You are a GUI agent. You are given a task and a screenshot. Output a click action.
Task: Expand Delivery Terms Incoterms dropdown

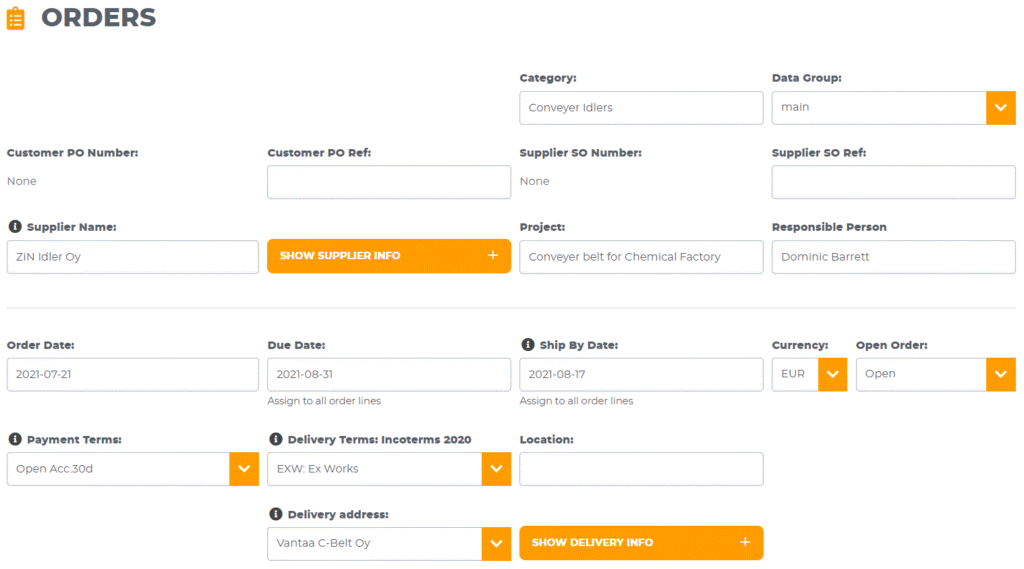point(496,469)
